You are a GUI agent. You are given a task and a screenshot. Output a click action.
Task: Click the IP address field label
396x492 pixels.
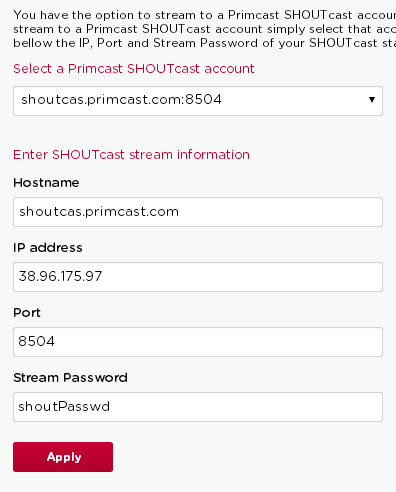48,248
